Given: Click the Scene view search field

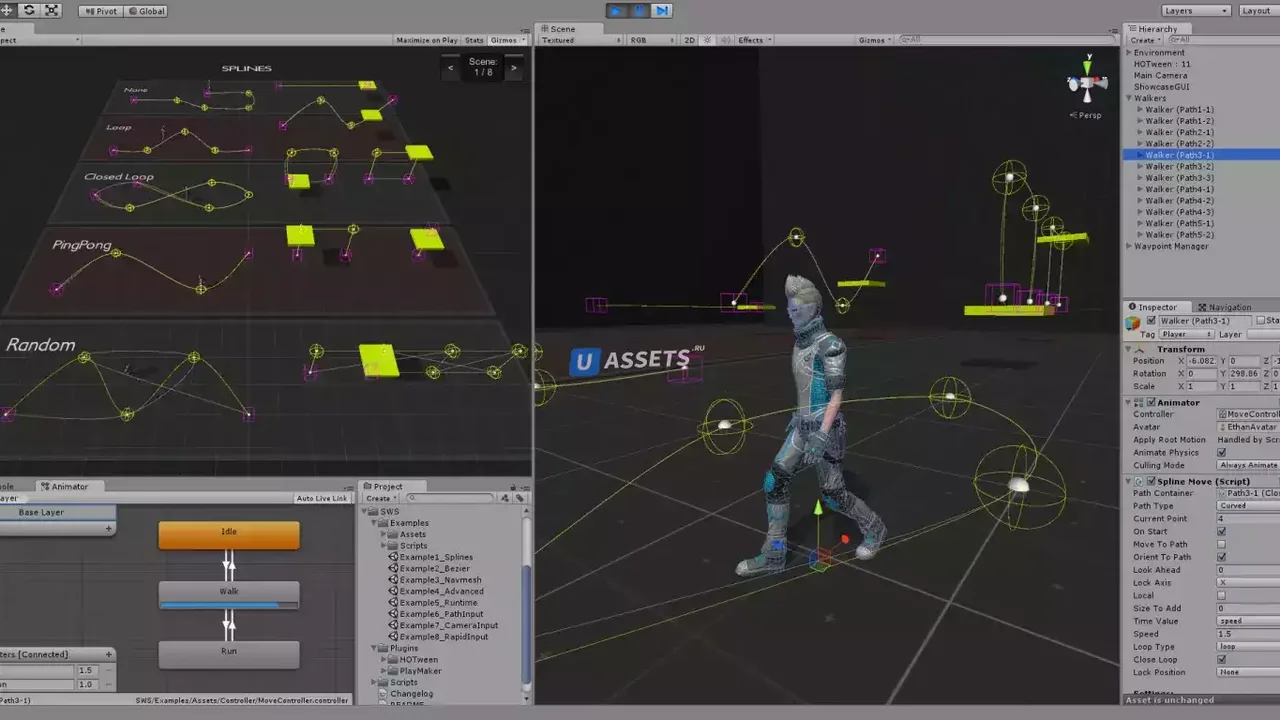Looking at the screenshot, I should [x=1005, y=40].
